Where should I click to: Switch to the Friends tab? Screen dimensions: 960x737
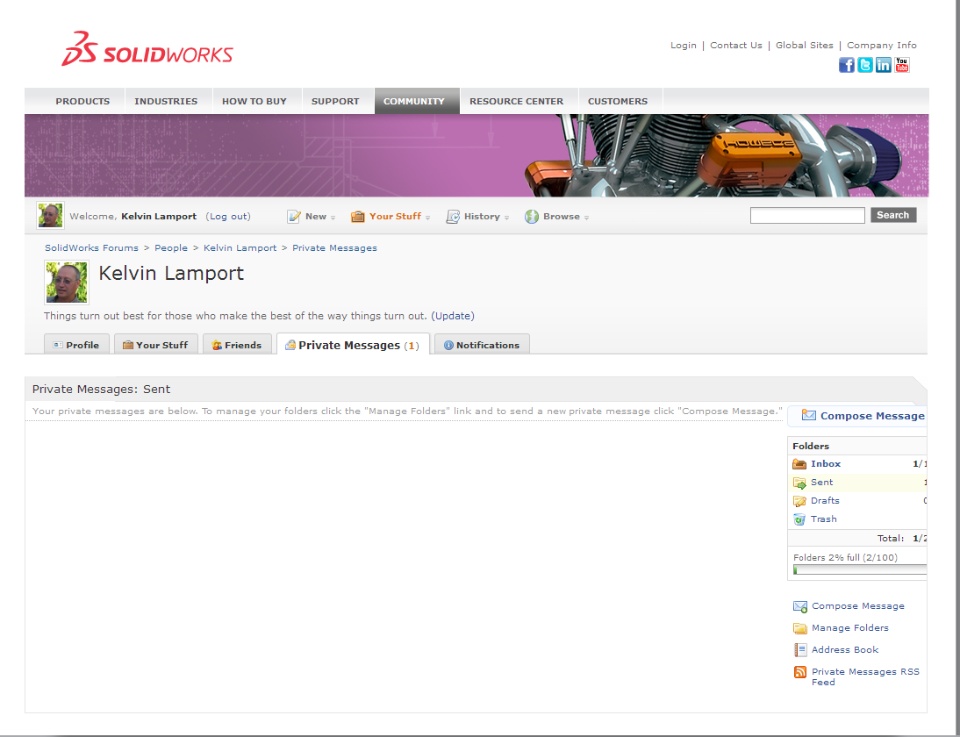click(x=237, y=345)
